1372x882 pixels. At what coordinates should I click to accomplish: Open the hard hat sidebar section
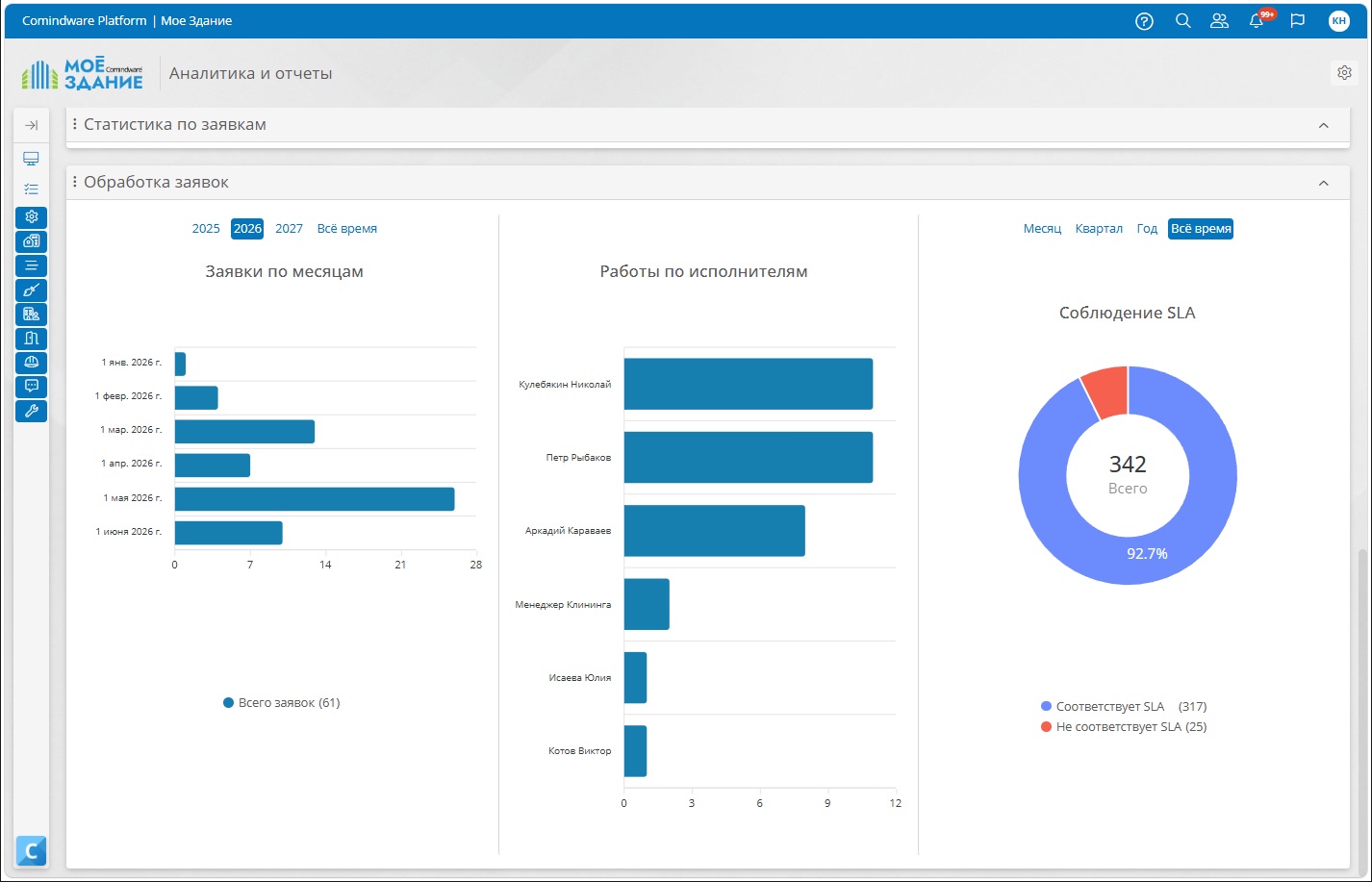click(31, 363)
